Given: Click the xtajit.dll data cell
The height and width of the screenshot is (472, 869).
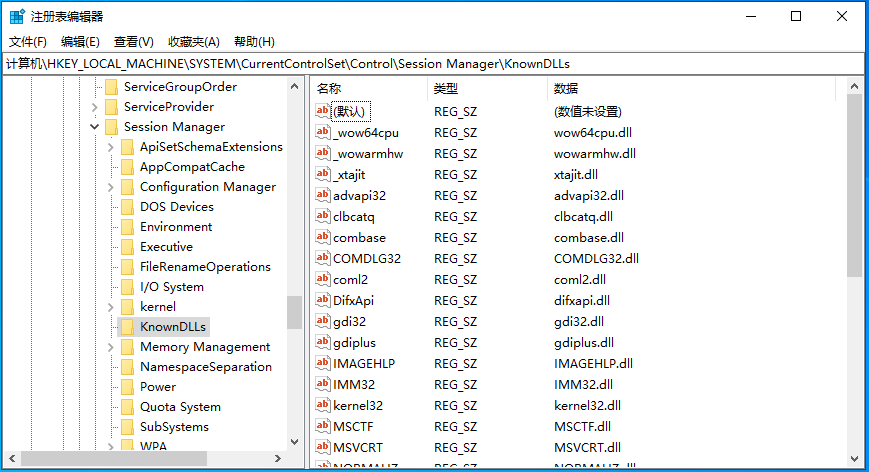Looking at the screenshot, I should coord(576,175).
